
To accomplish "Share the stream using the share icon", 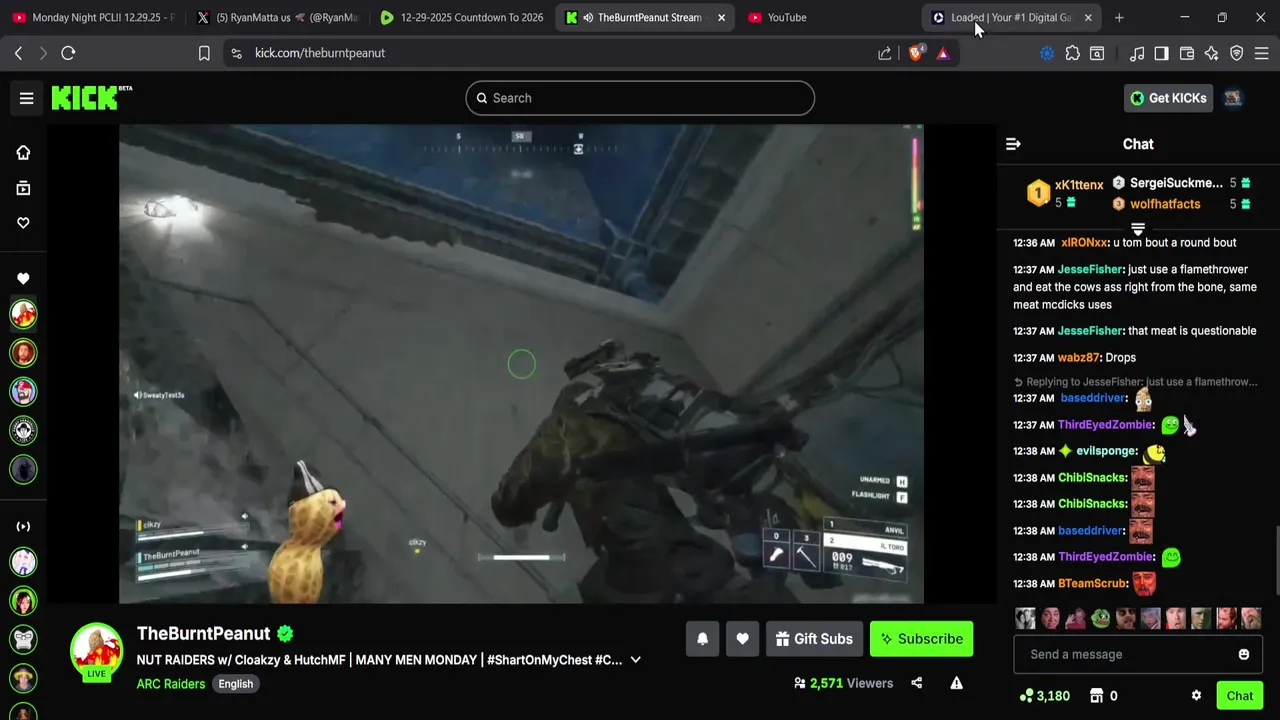I will pyautogui.click(x=916, y=683).
